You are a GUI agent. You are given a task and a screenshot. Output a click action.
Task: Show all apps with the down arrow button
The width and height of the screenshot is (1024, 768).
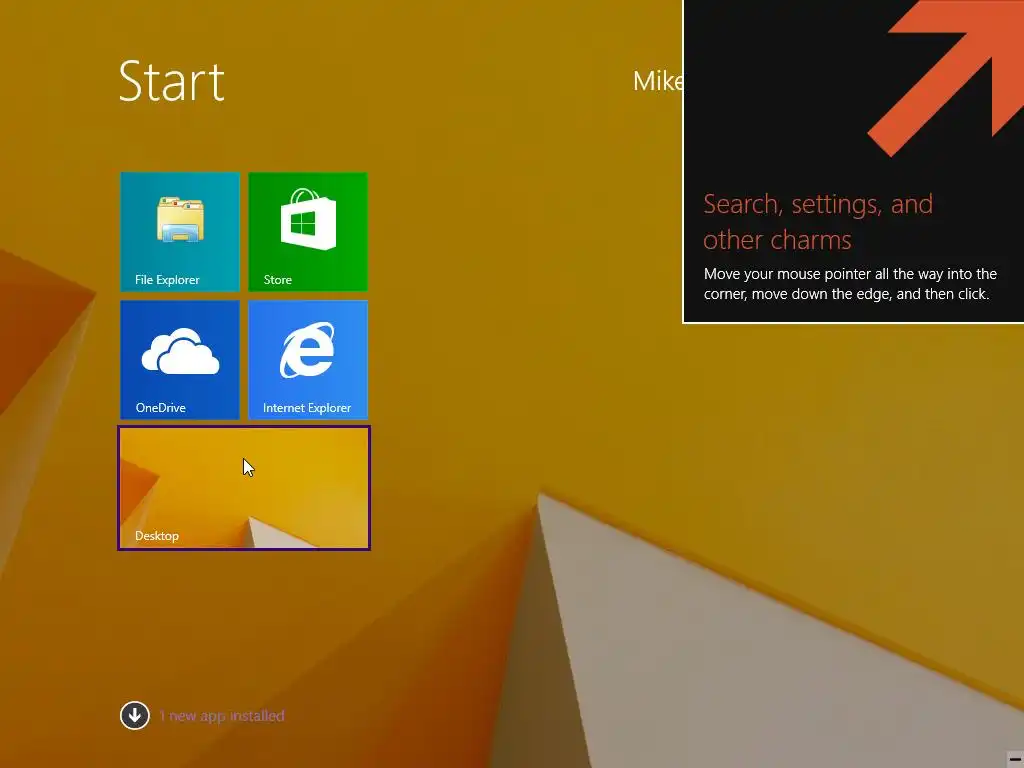click(135, 715)
